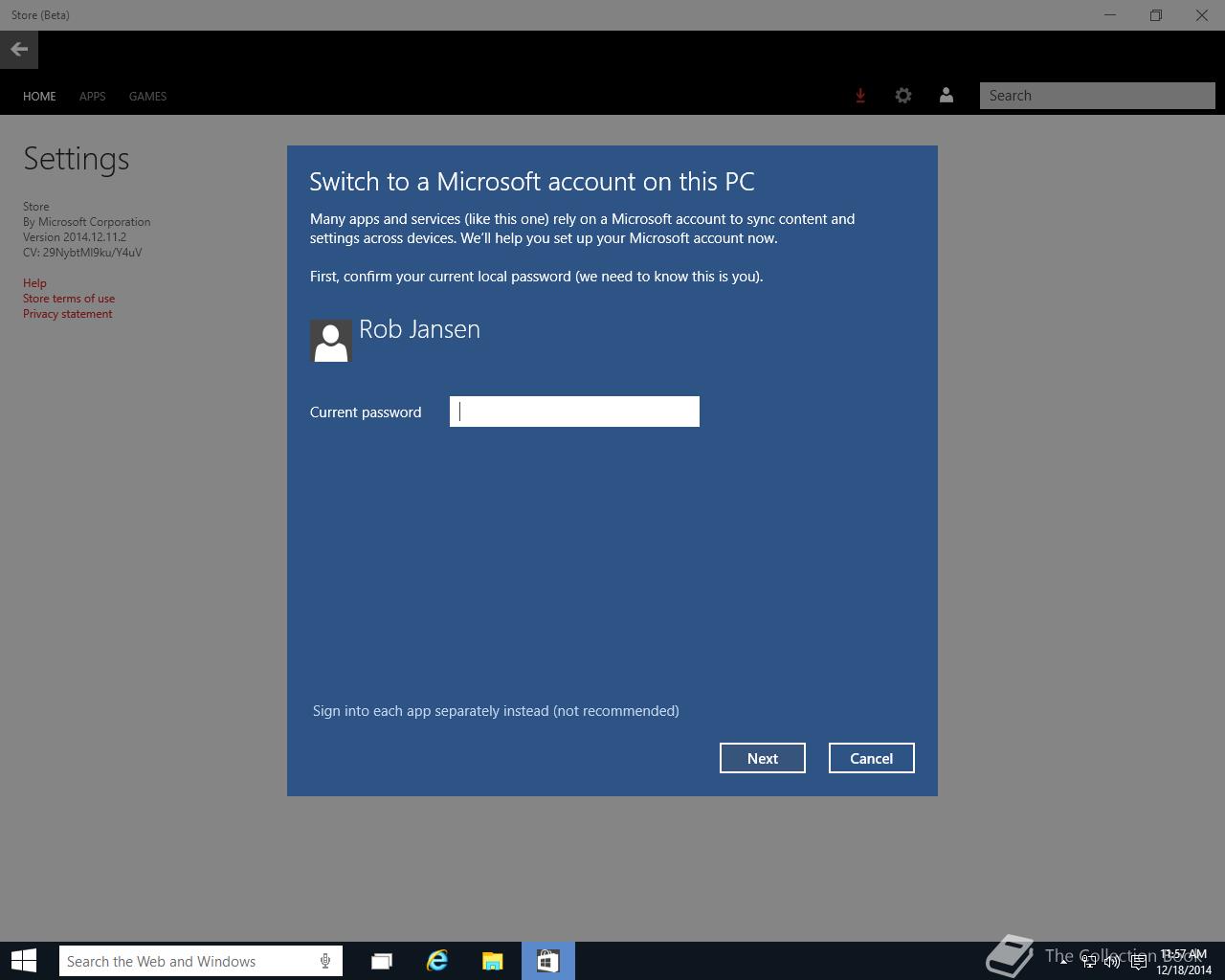Click the Windows Start button
The width and height of the screenshot is (1225, 980).
tap(24, 961)
